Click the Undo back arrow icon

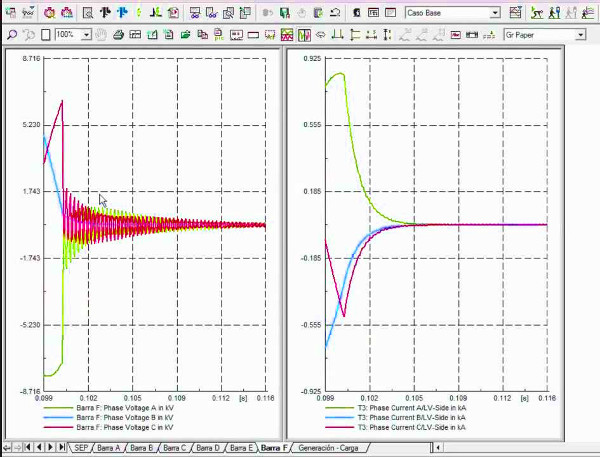[335, 13]
